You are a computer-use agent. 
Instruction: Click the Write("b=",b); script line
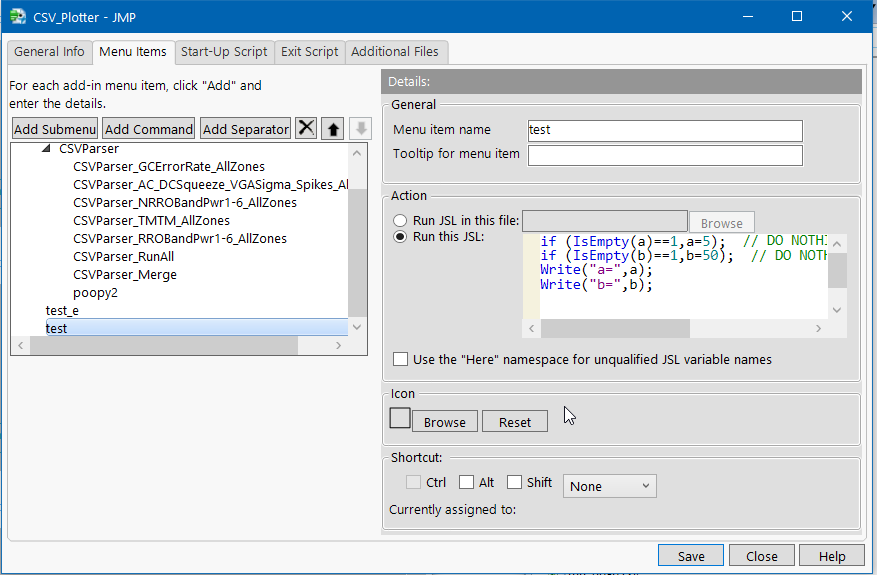(x=596, y=284)
